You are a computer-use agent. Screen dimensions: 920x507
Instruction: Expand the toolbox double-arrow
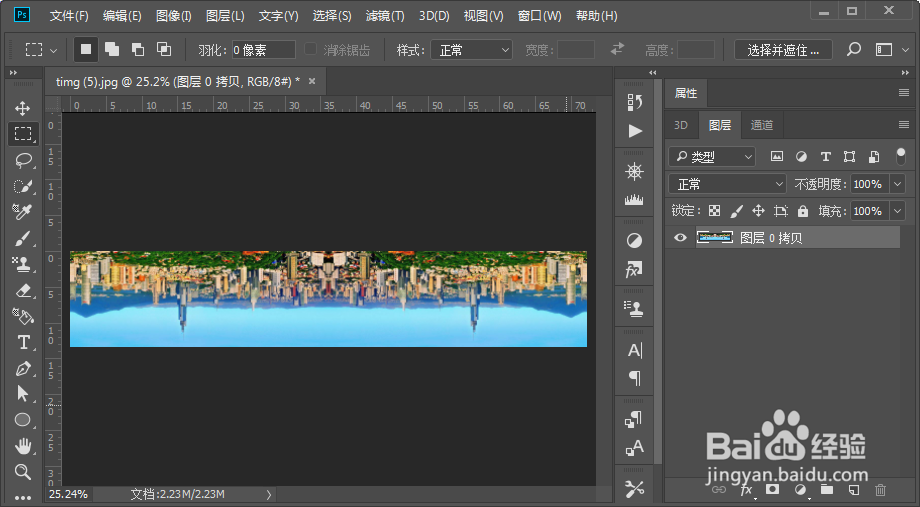[14, 73]
